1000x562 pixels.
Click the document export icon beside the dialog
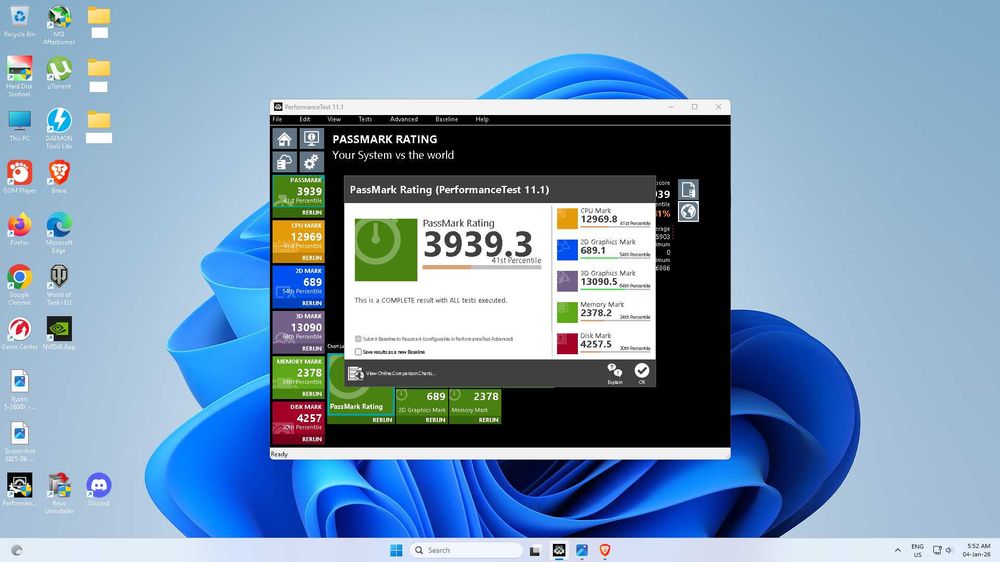point(688,189)
